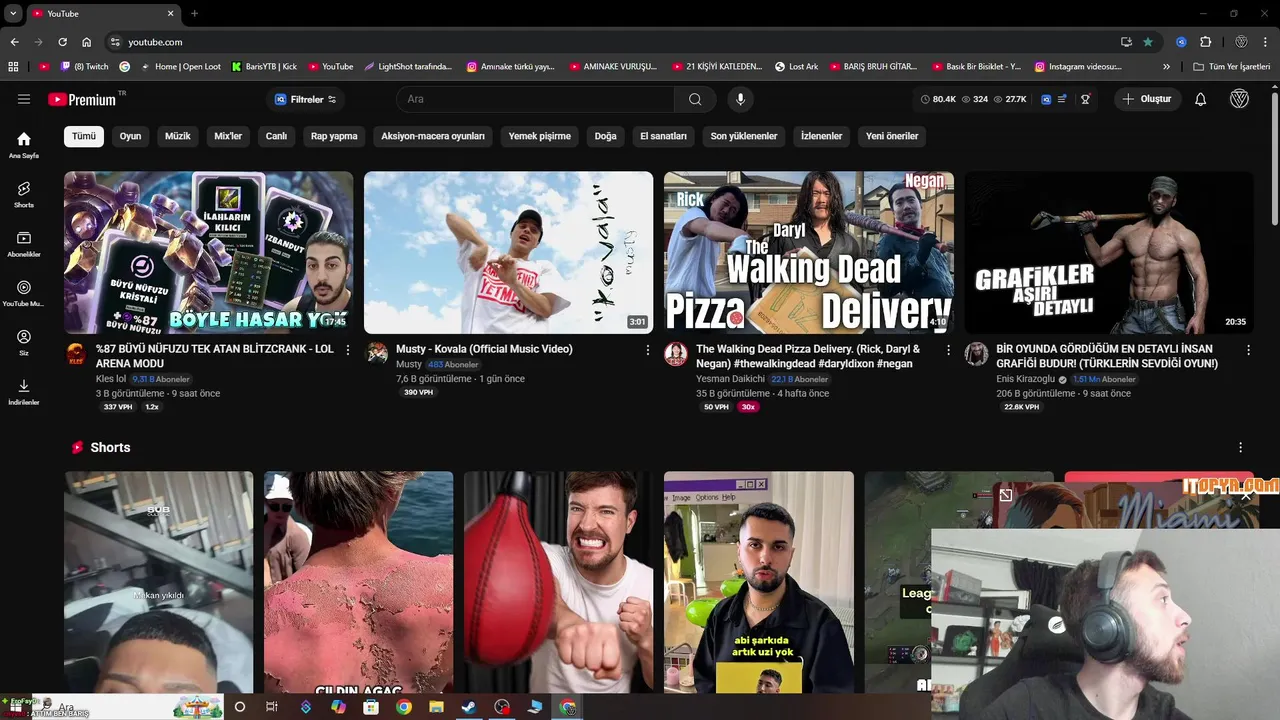
Task: Open more options for Walking Dead video
Action: pyautogui.click(x=948, y=350)
